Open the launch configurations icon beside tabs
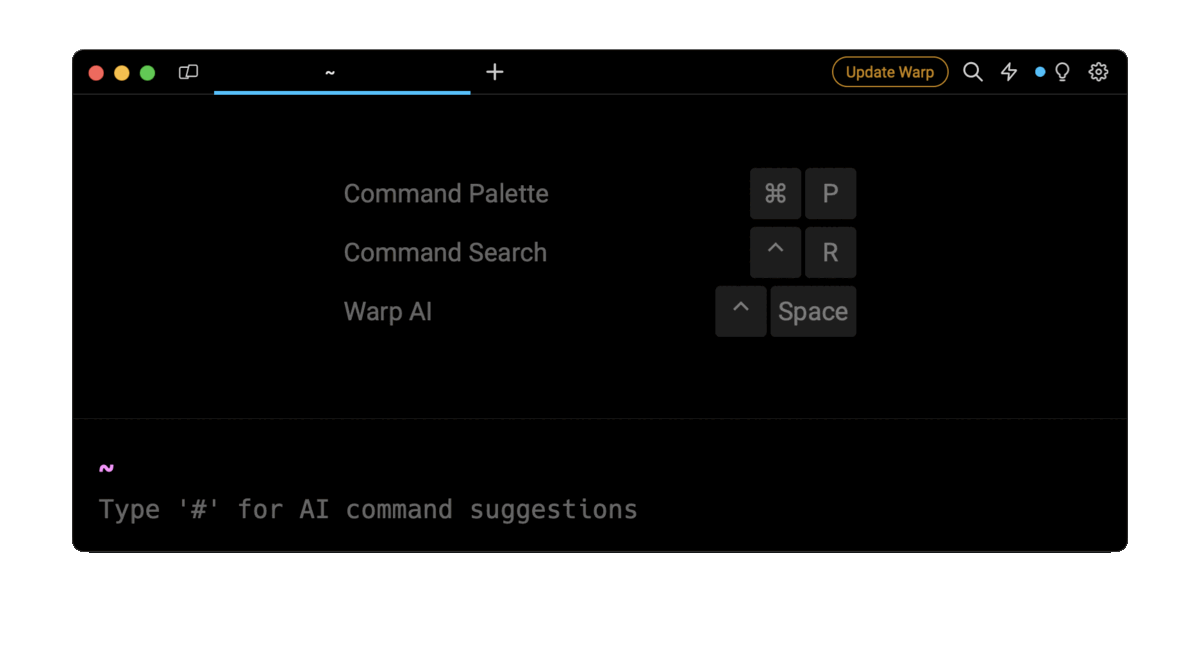Viewport: 1200px width, 647px height. tap(188, 71)
